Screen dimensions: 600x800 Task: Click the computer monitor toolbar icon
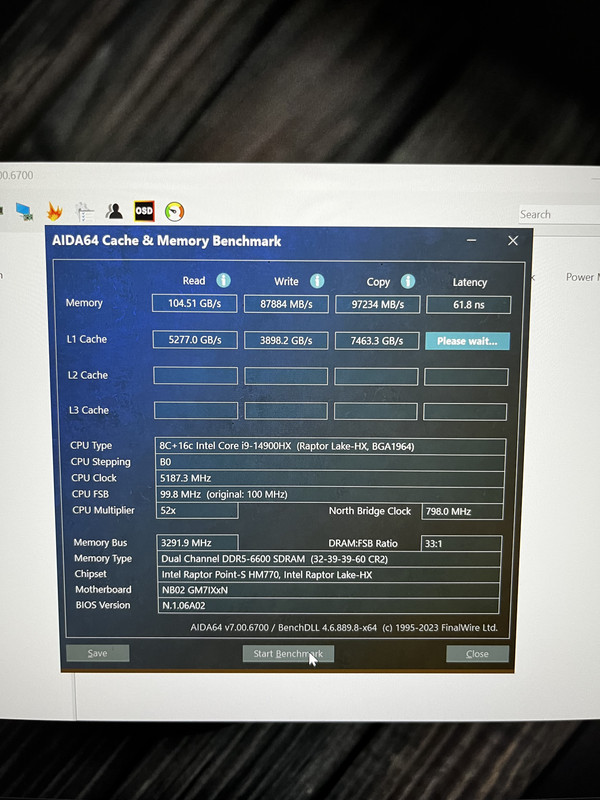click(24, 211)
